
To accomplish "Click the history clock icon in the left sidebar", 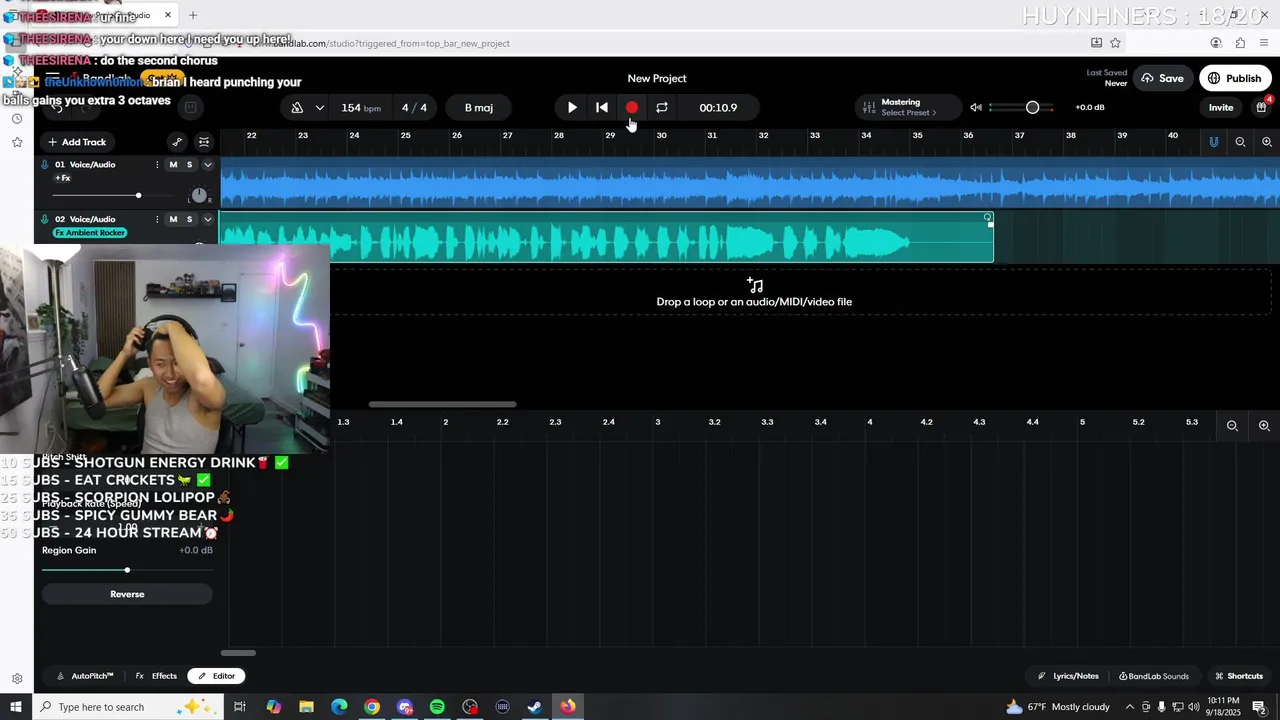I will (x=17, y=119).
